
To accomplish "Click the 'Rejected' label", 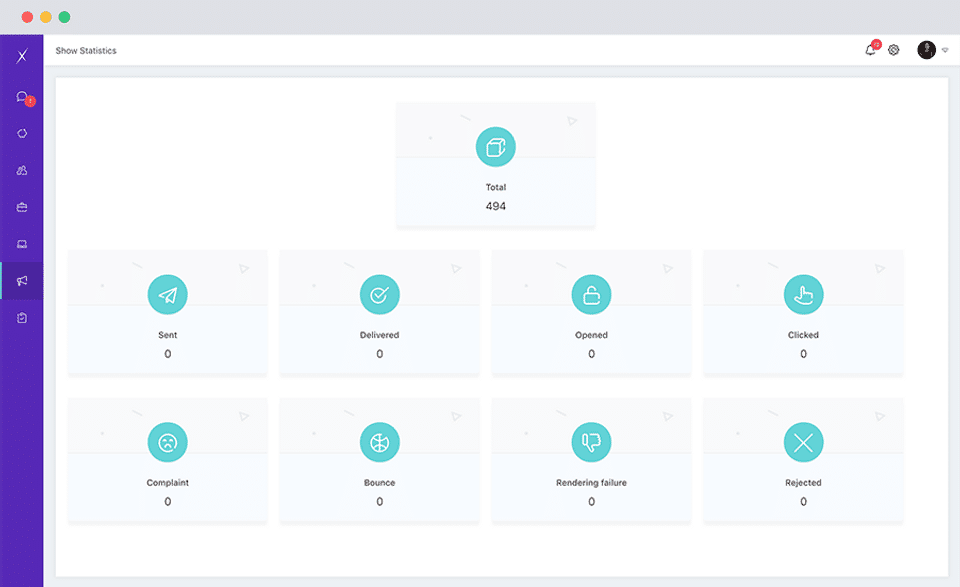I will 803,482.
